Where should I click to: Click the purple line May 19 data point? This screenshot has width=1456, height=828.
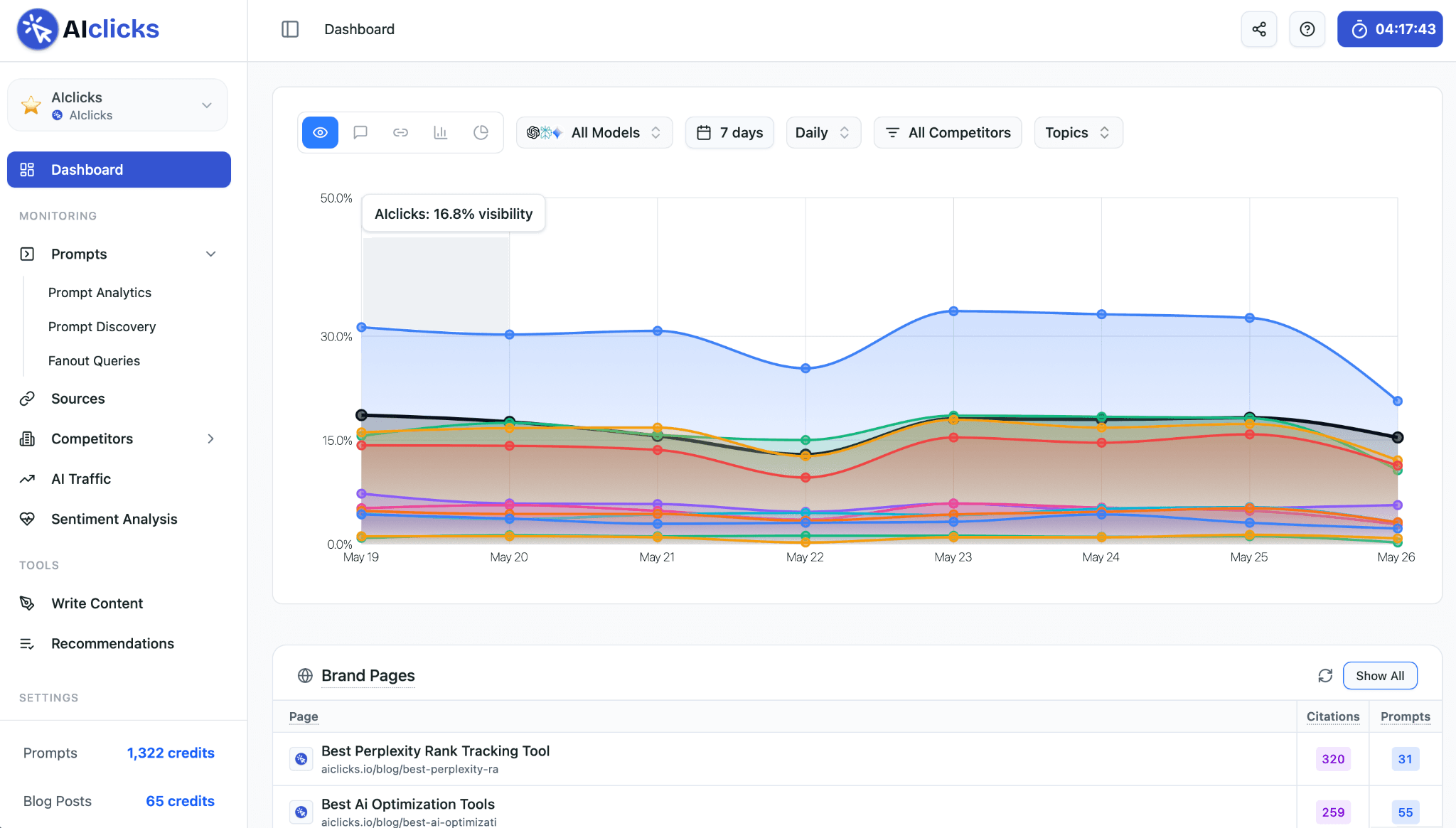pyautogui.click(x=362, y=493)
